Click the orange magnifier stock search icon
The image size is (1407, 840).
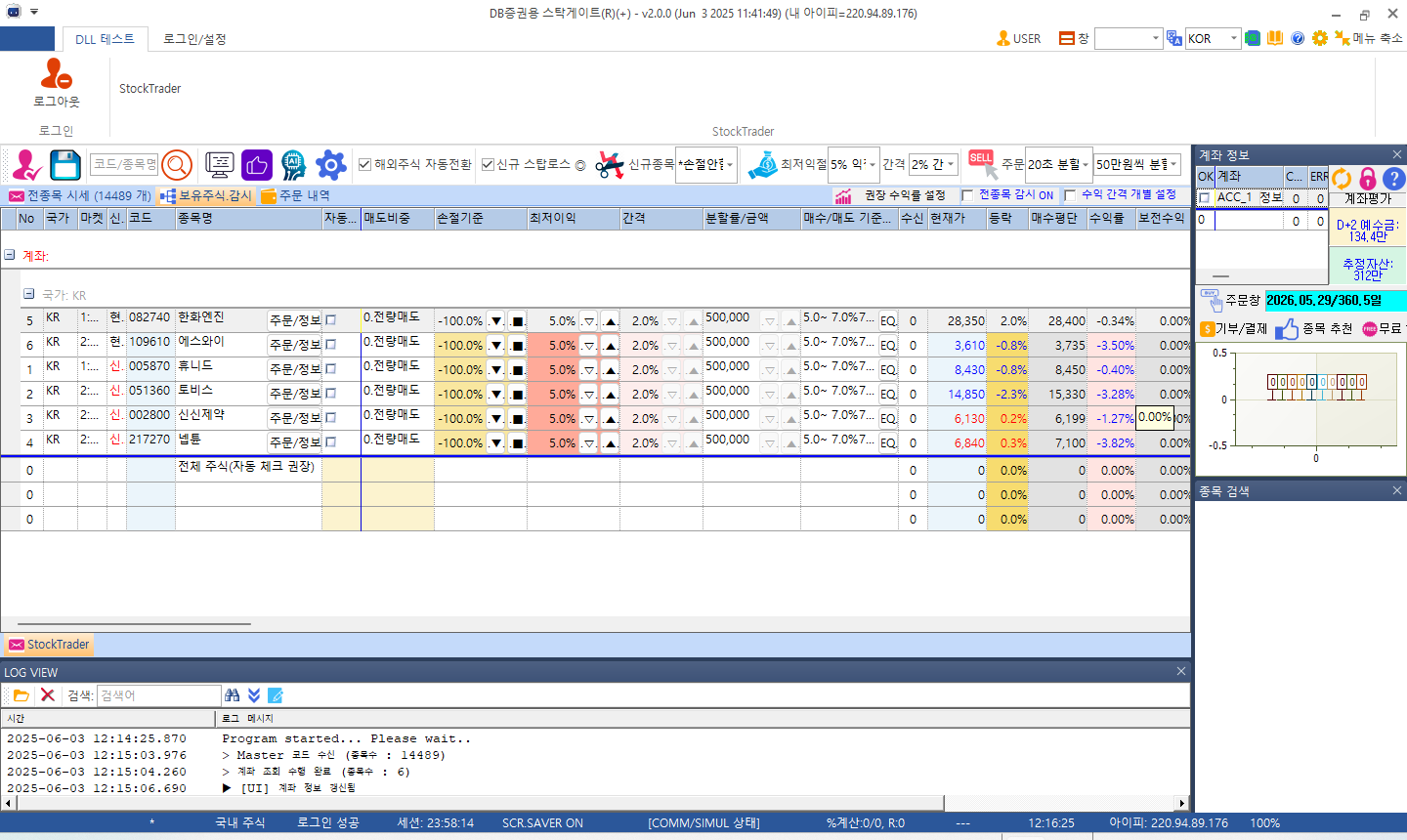click(177, 165)
